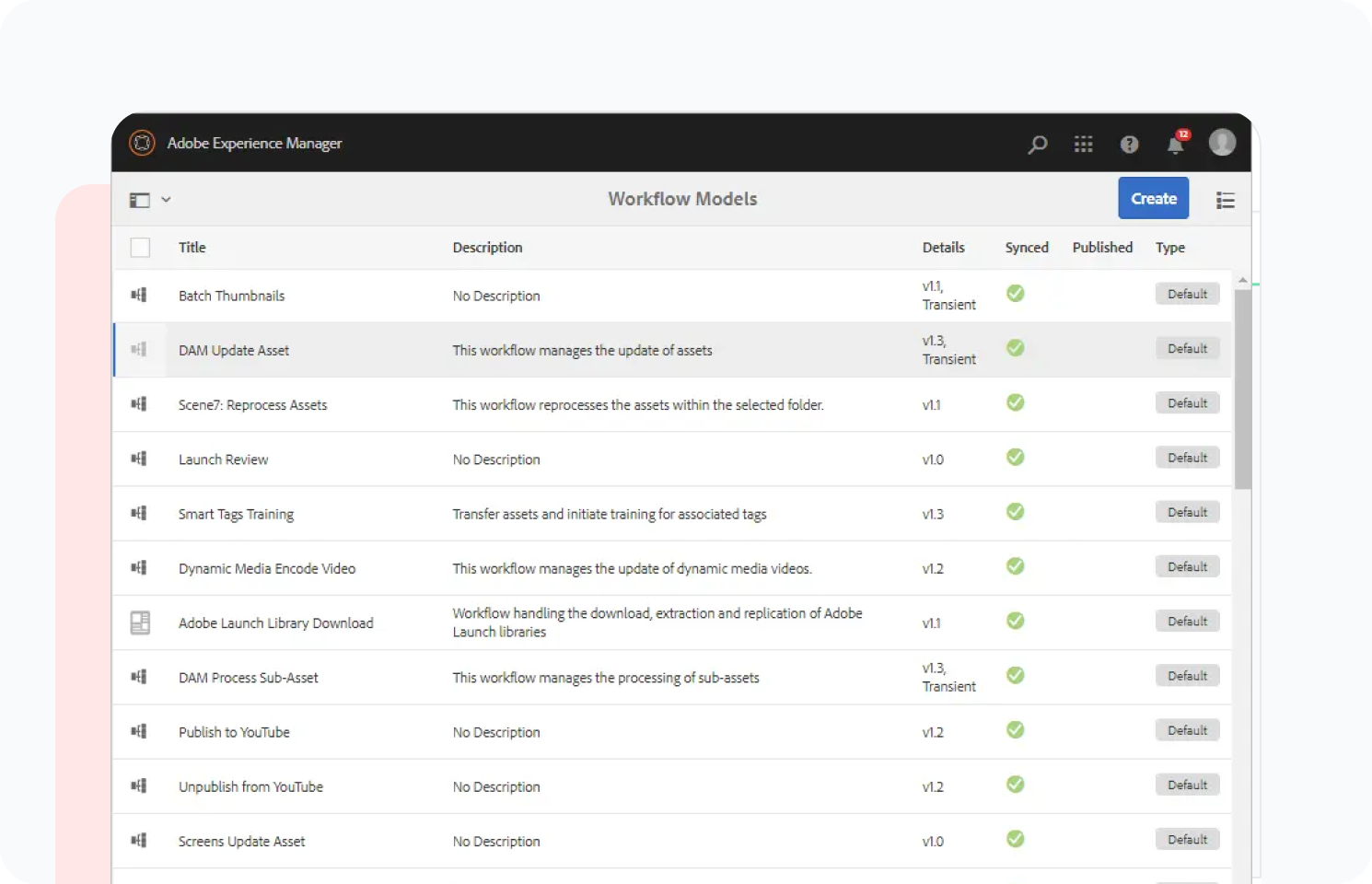Open the Adobe Launch Library Download title
The image size is (1372, 884).
[276, 622]
